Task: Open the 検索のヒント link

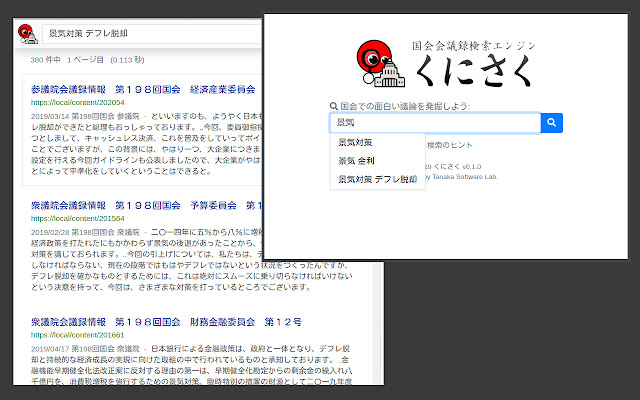Action: (449, 145)
